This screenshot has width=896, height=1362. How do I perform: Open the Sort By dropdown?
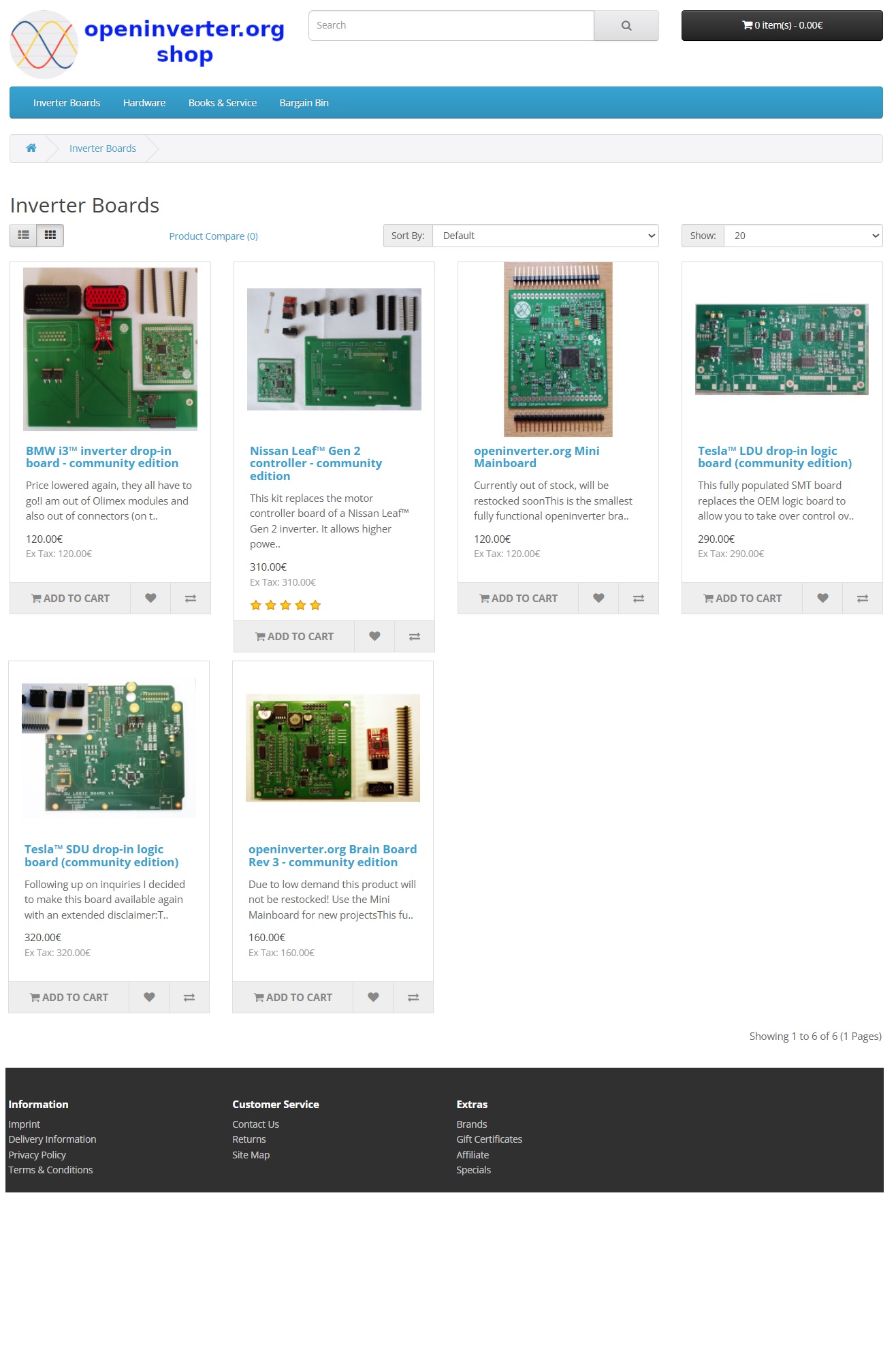545,236
